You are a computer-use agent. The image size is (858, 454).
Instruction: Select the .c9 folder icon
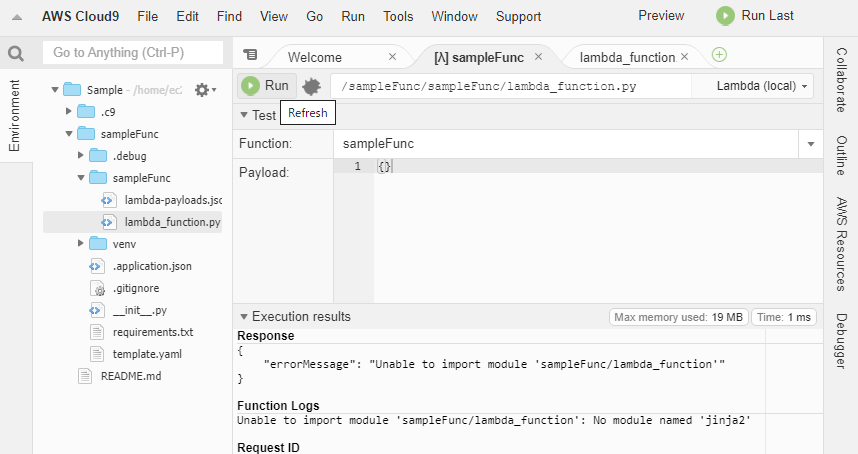tap(86, 112)
